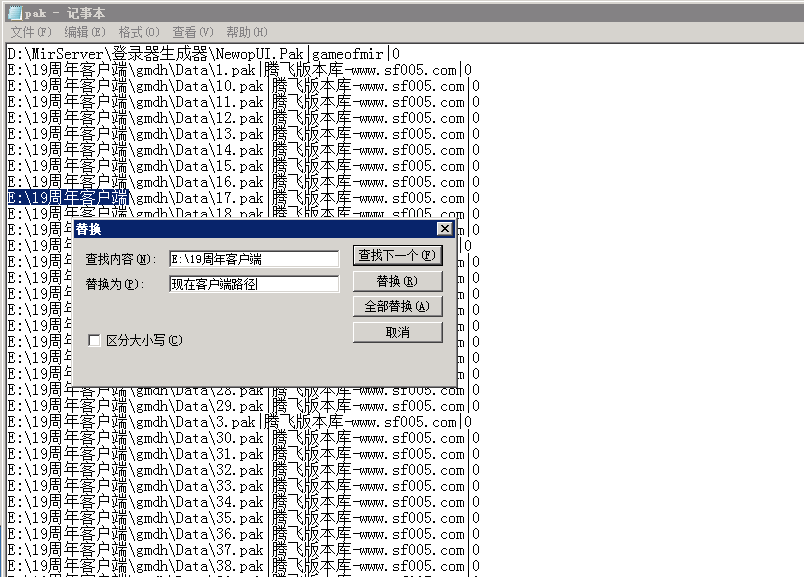The width and height of the screenshot is (804, 577).
Task: Open the 查看(V) menu
Action: (x=193, y=32)
